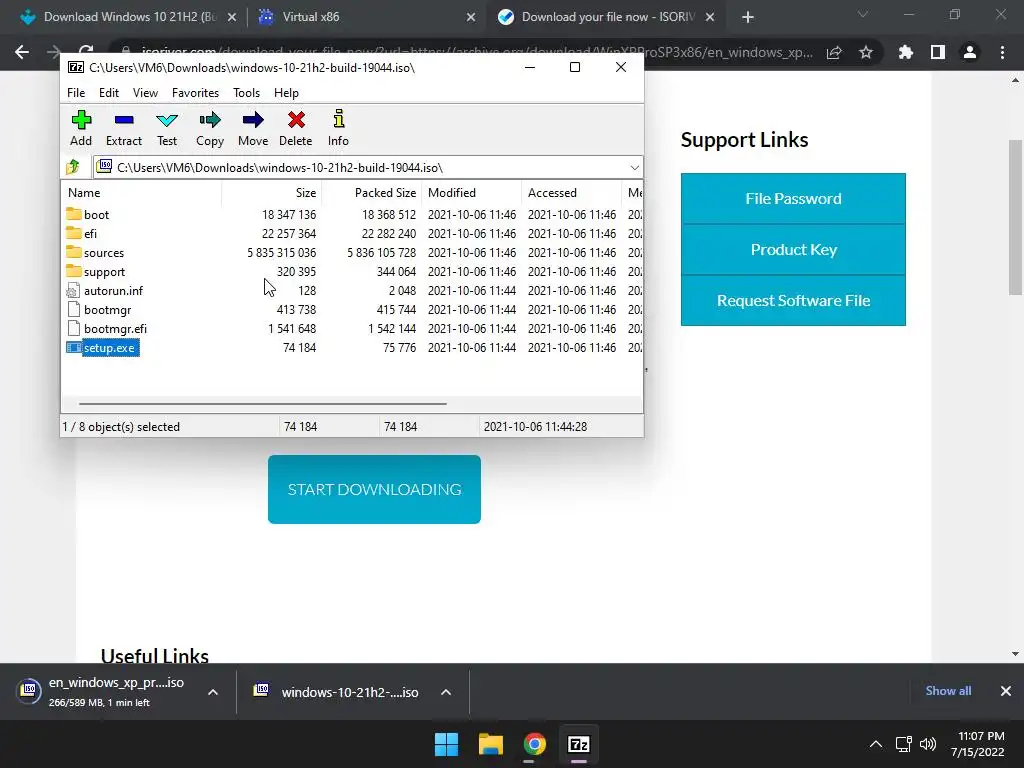Click the Product Key link
Image resolution: width=1024 pixels, height=768 pixels.
(793, 249)
